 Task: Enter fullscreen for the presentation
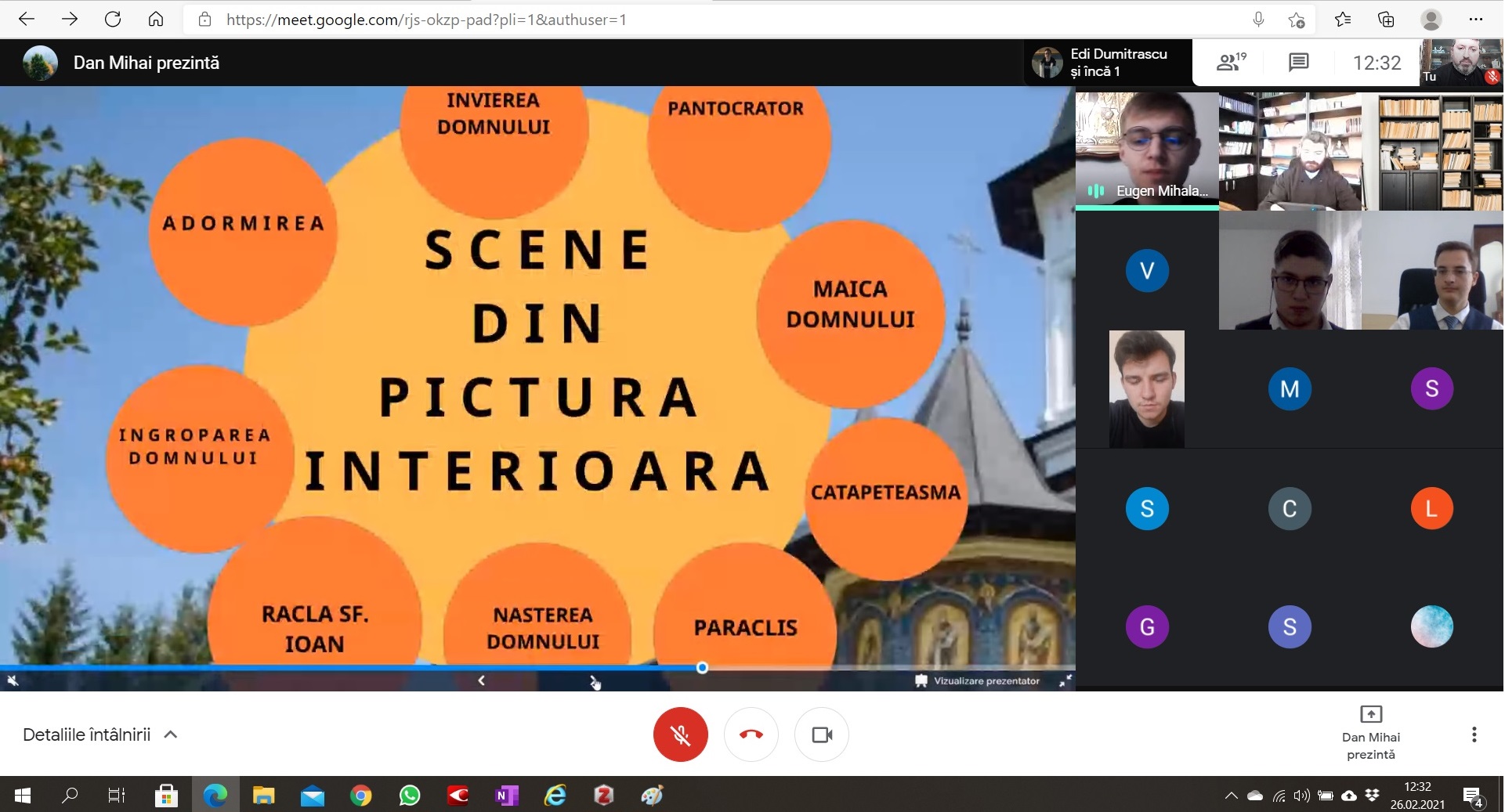[x=1065, y=681]
